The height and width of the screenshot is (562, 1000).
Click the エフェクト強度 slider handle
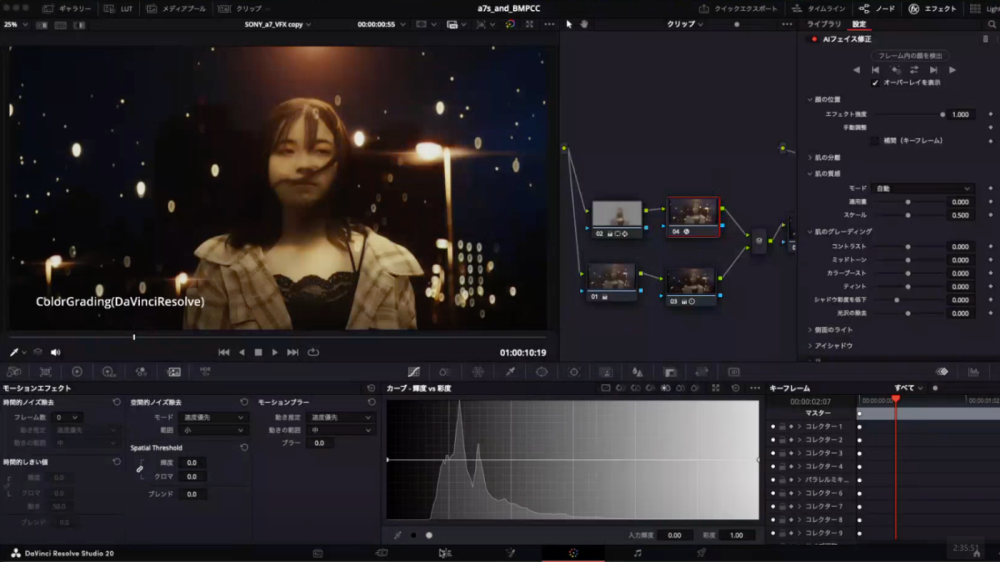942,115
